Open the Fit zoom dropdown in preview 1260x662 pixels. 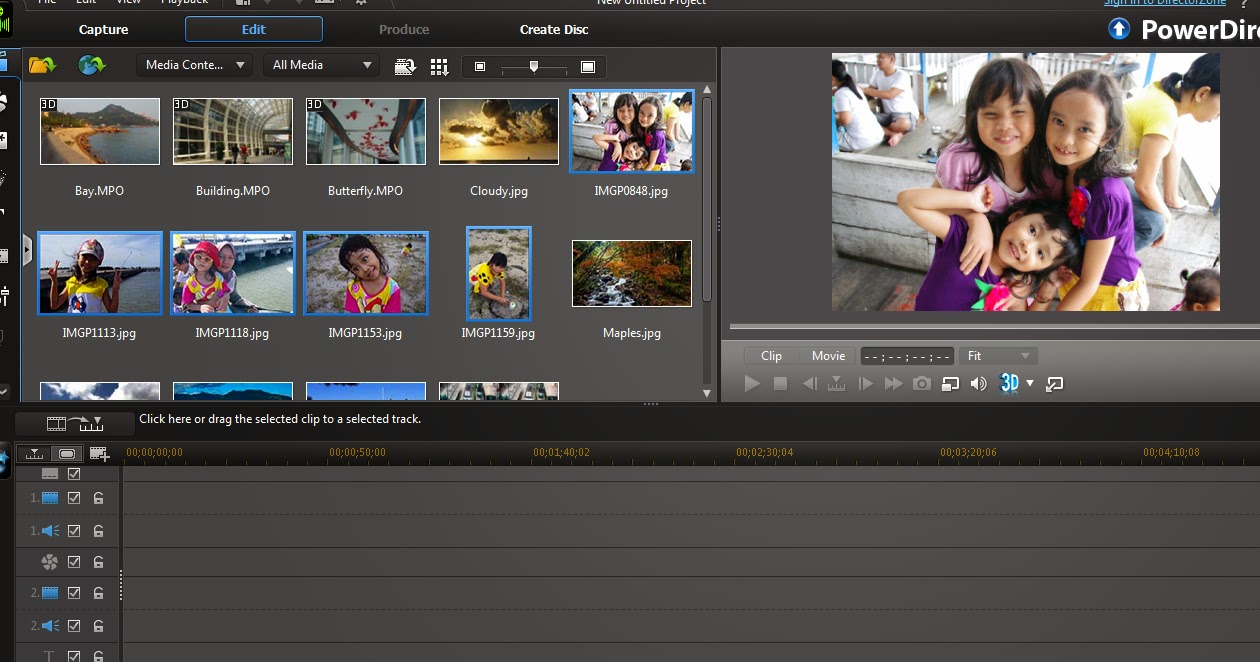click(998, 356)
